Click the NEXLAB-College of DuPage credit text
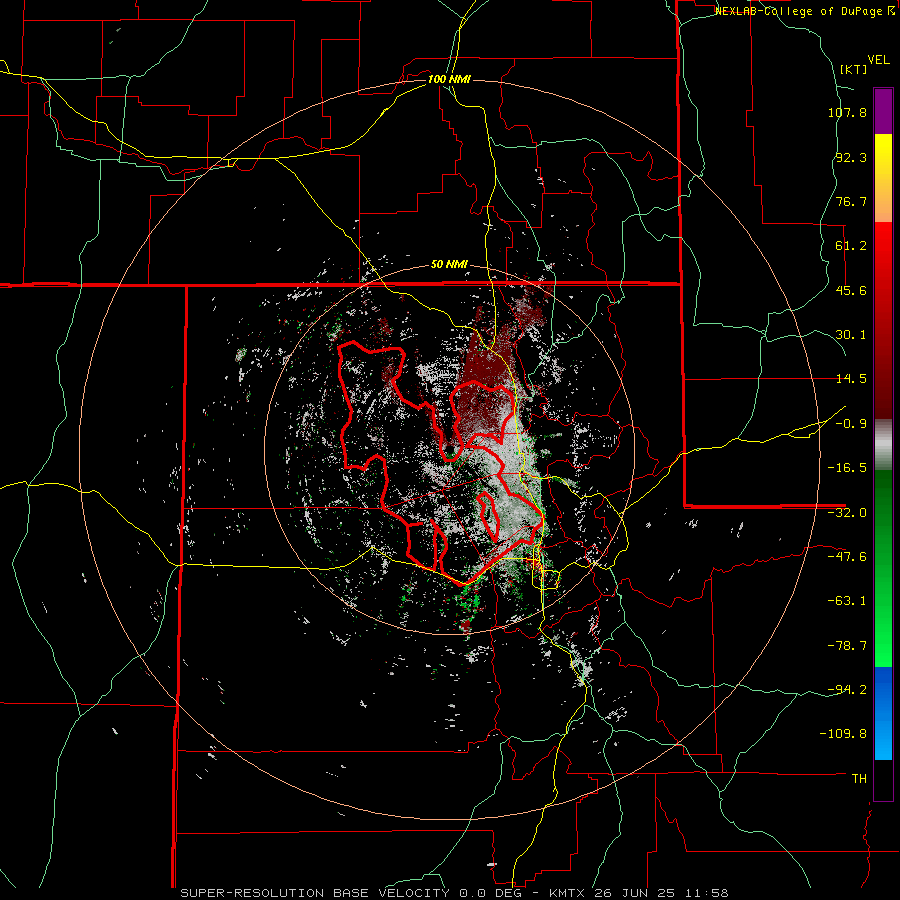The width and height of the screenshot is (900, 900). [804, 11]
